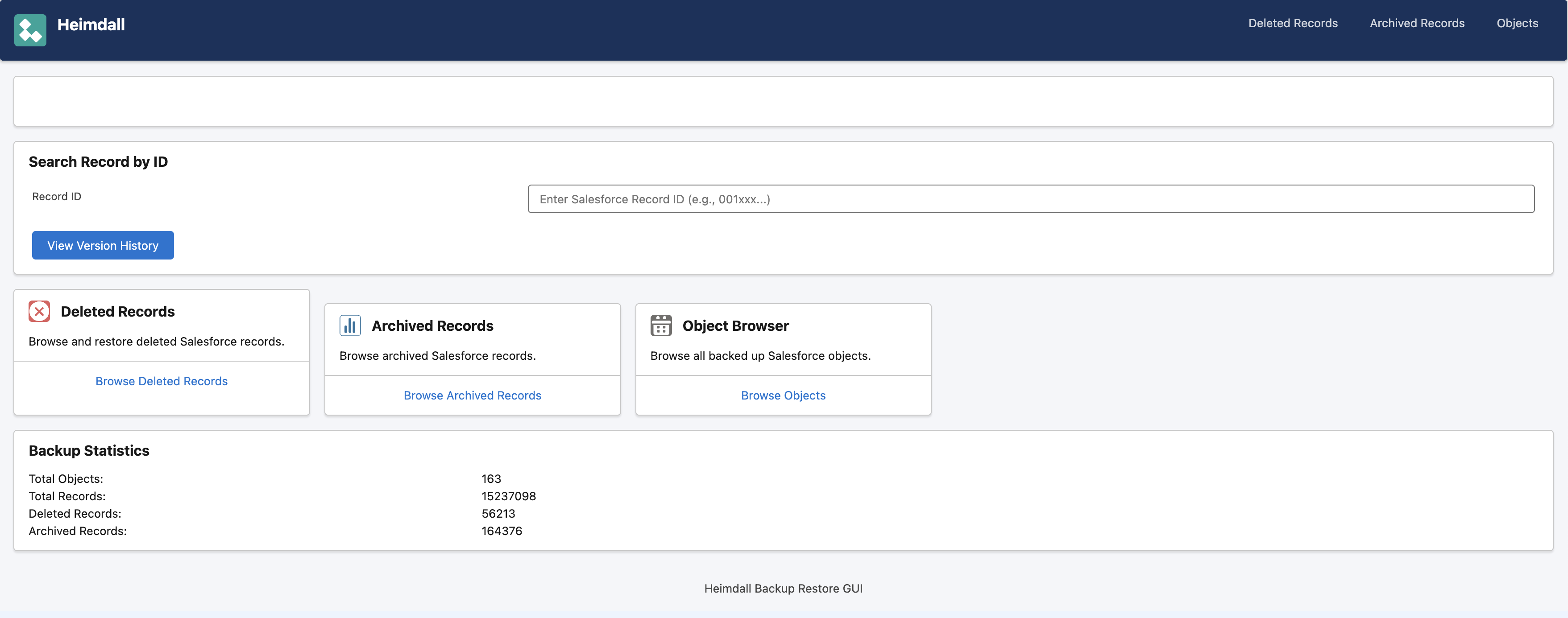Click the Archived Records card title

click(x=433, y=325)
